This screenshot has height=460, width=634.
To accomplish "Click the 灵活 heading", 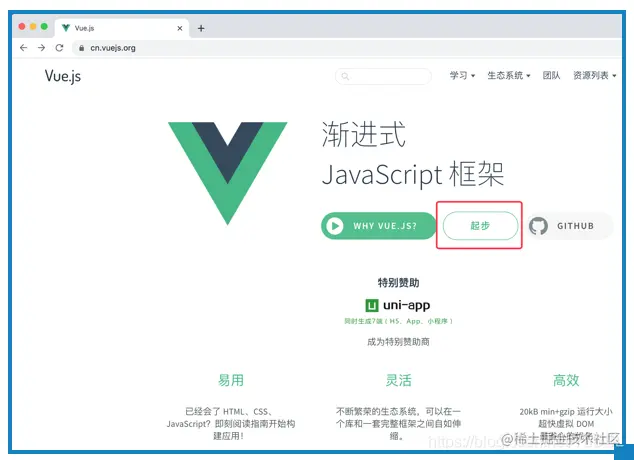I will (x=398, y=380).
